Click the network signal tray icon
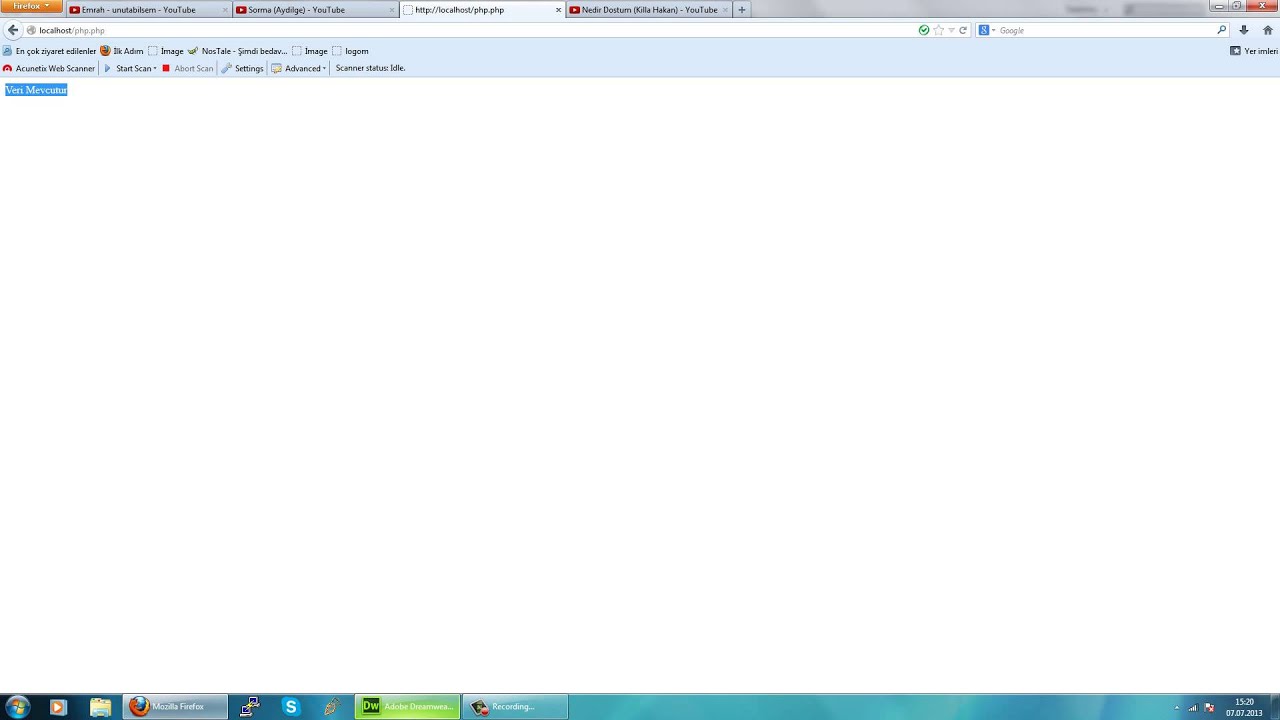Viewport: 1280px width, 720px height. point(1192,708)
